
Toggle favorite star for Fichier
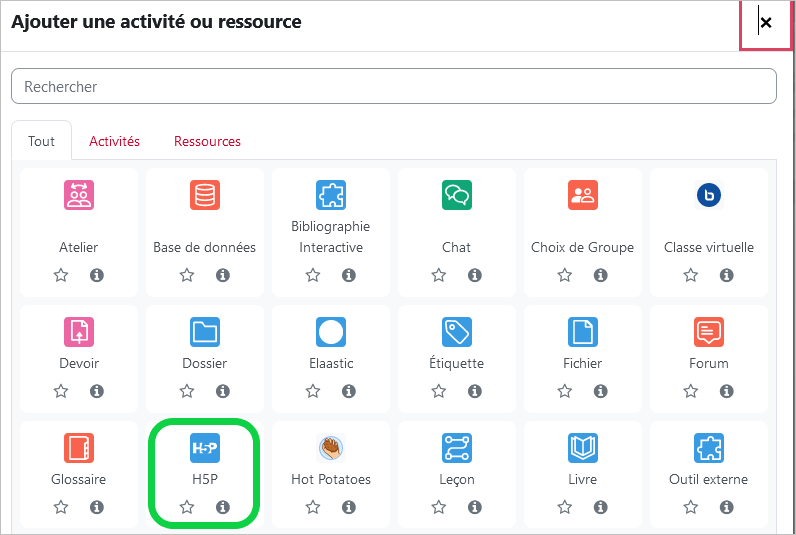coord(565,391)
